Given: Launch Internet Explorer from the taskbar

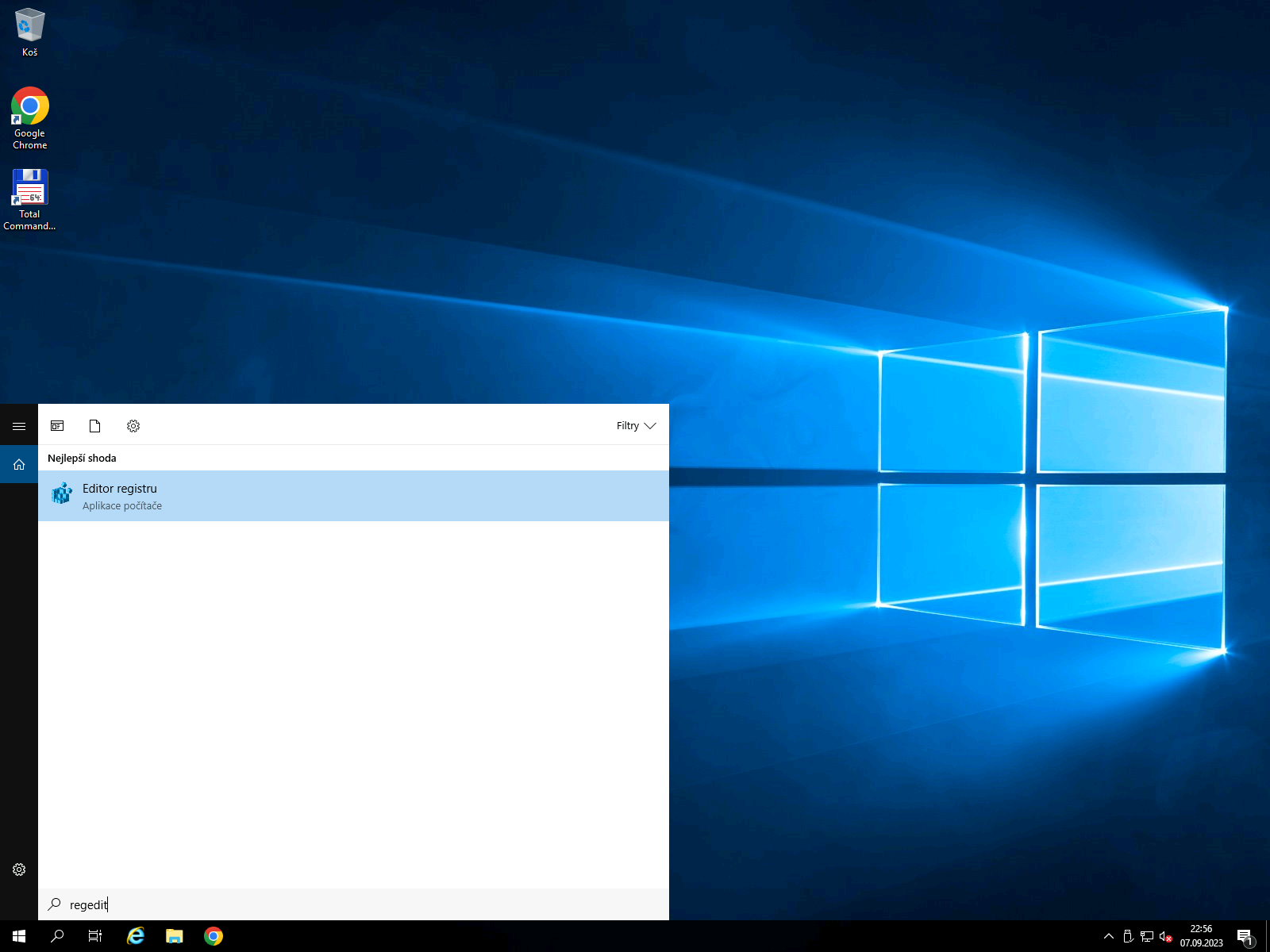Looking at the screenshot, I should pyautogui.click(x=135, y=936).
